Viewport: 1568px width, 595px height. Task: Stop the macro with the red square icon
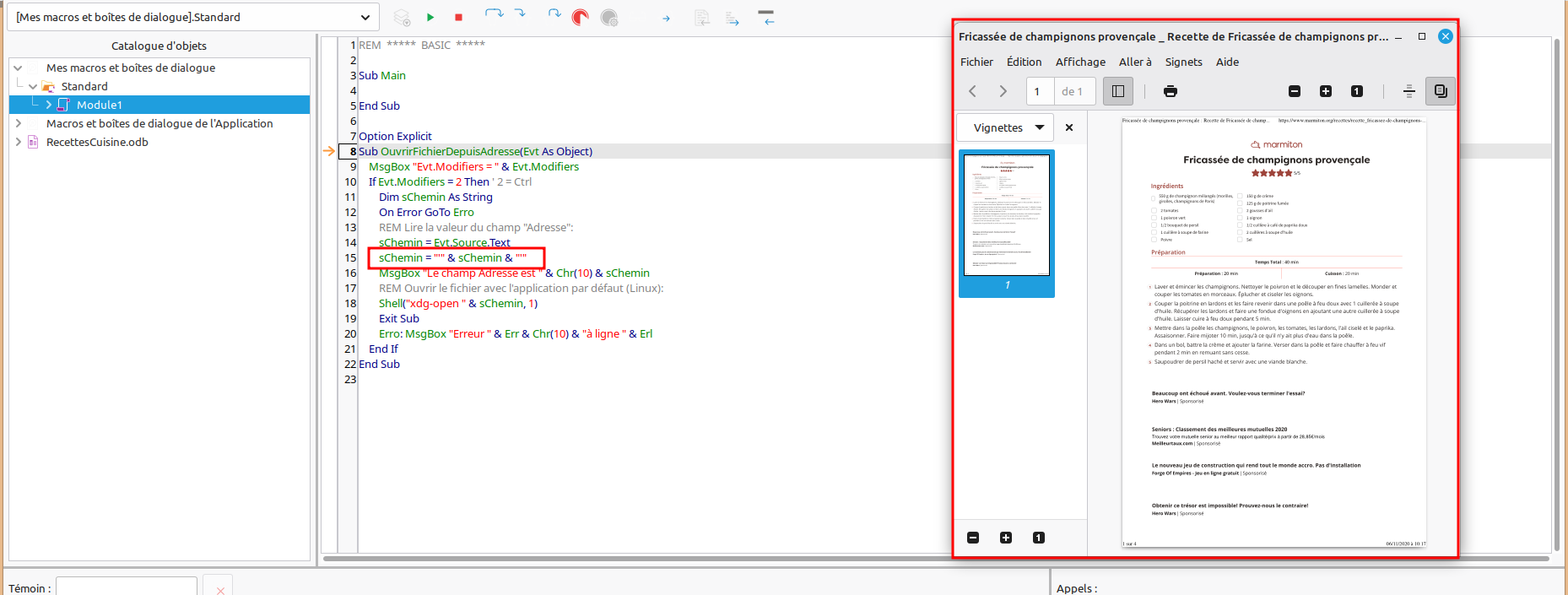point(458,18)
